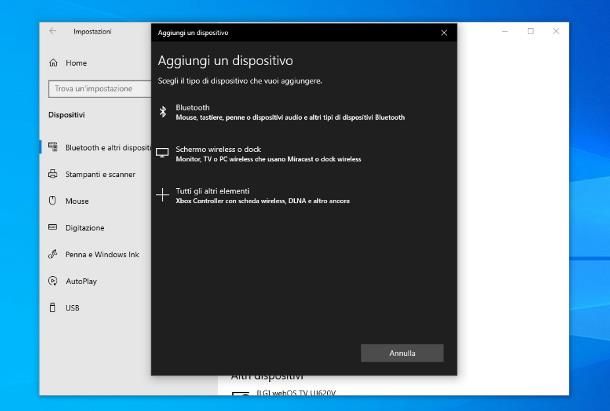
Task: Click the Annulla button
Action: [x=402, y=353]
